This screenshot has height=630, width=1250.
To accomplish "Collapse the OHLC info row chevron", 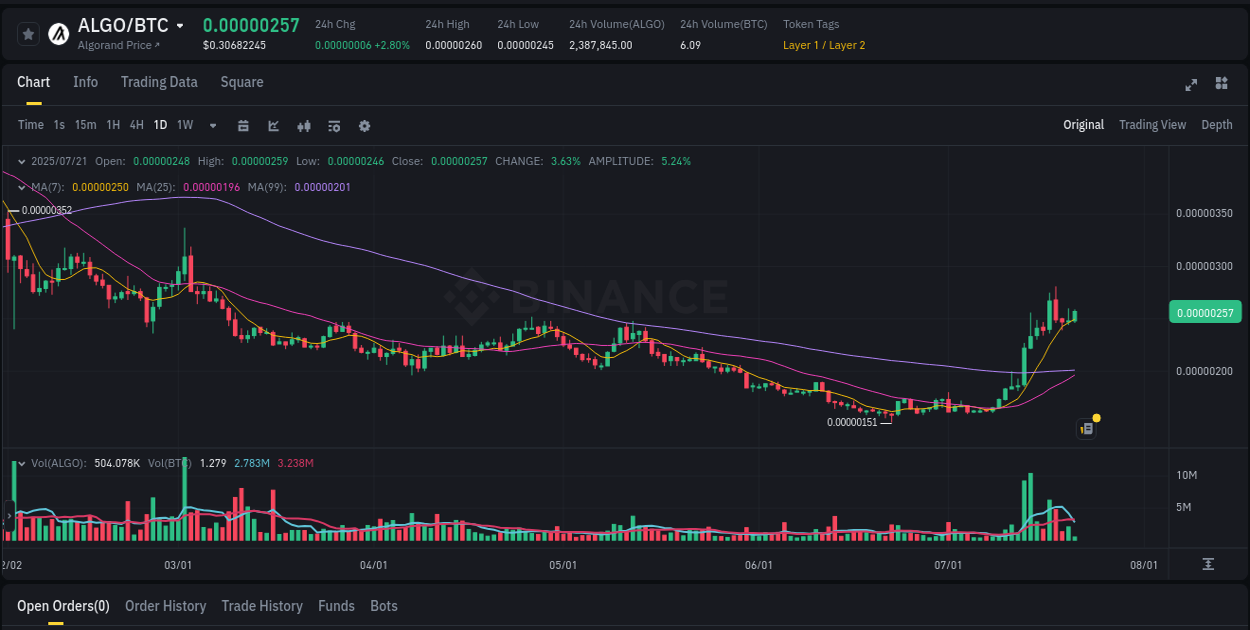I will tap(20, 160).
